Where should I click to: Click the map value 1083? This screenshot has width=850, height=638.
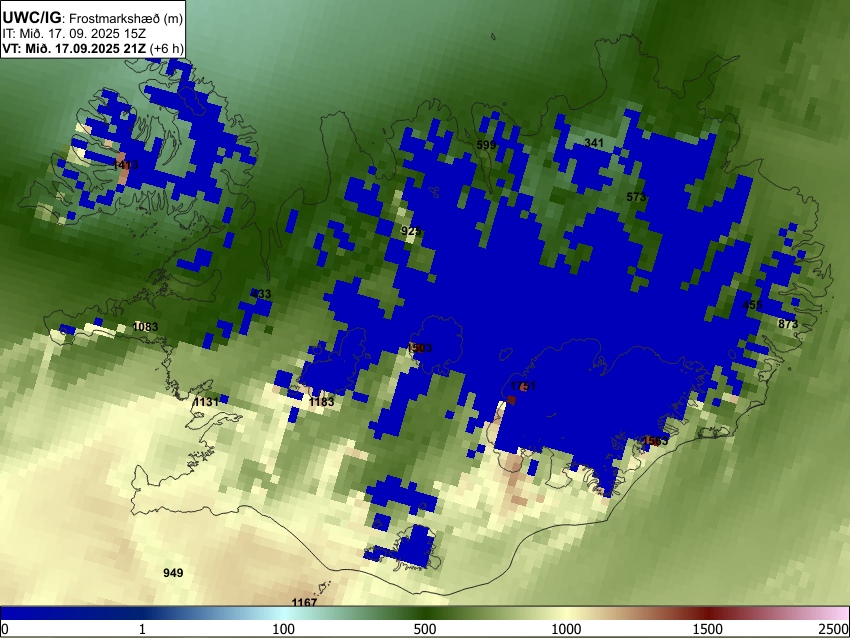(x=145, y=327)
